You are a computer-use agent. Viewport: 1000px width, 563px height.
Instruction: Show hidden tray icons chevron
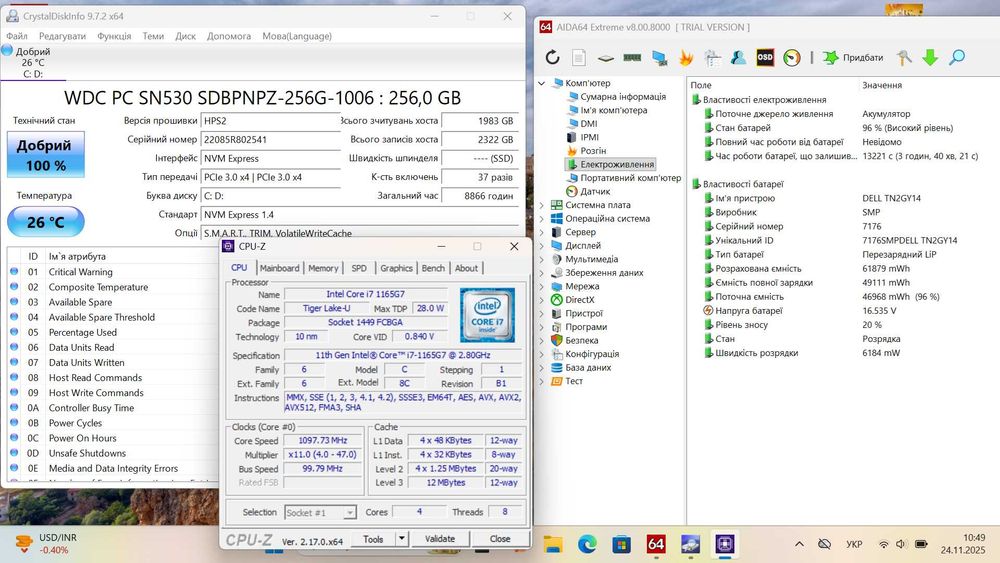(799, 544)
